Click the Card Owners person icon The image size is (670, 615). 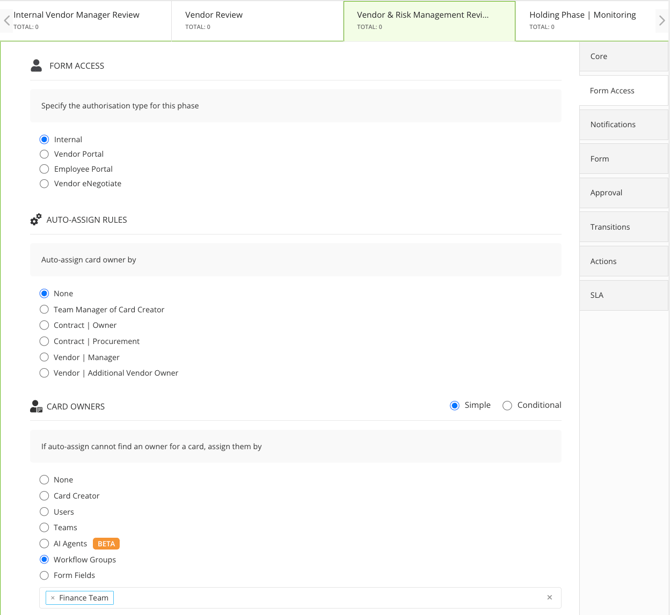tap(36, 406)
